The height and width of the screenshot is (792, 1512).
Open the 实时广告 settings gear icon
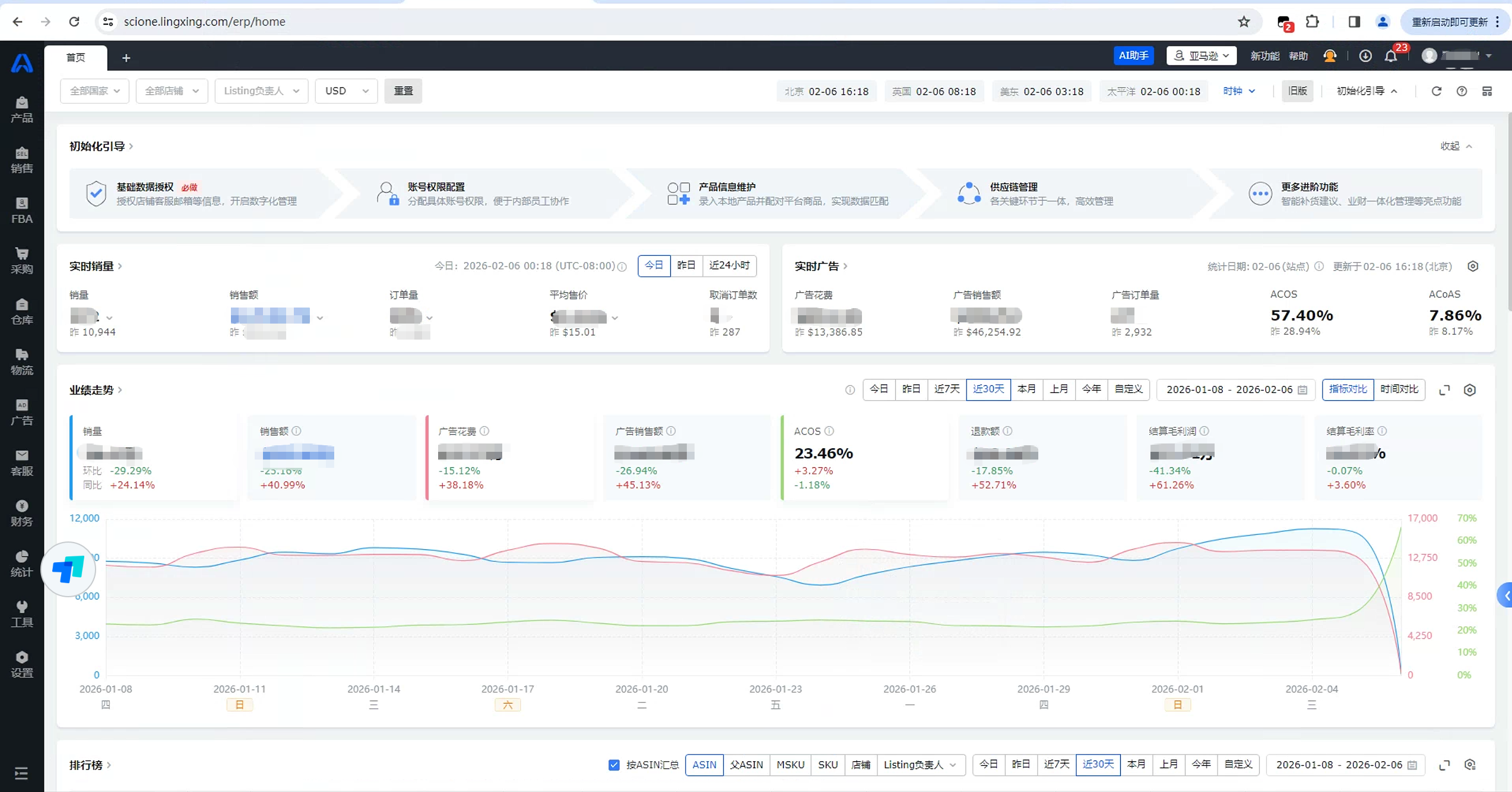pyautogui.click(x=1473, y=267)
